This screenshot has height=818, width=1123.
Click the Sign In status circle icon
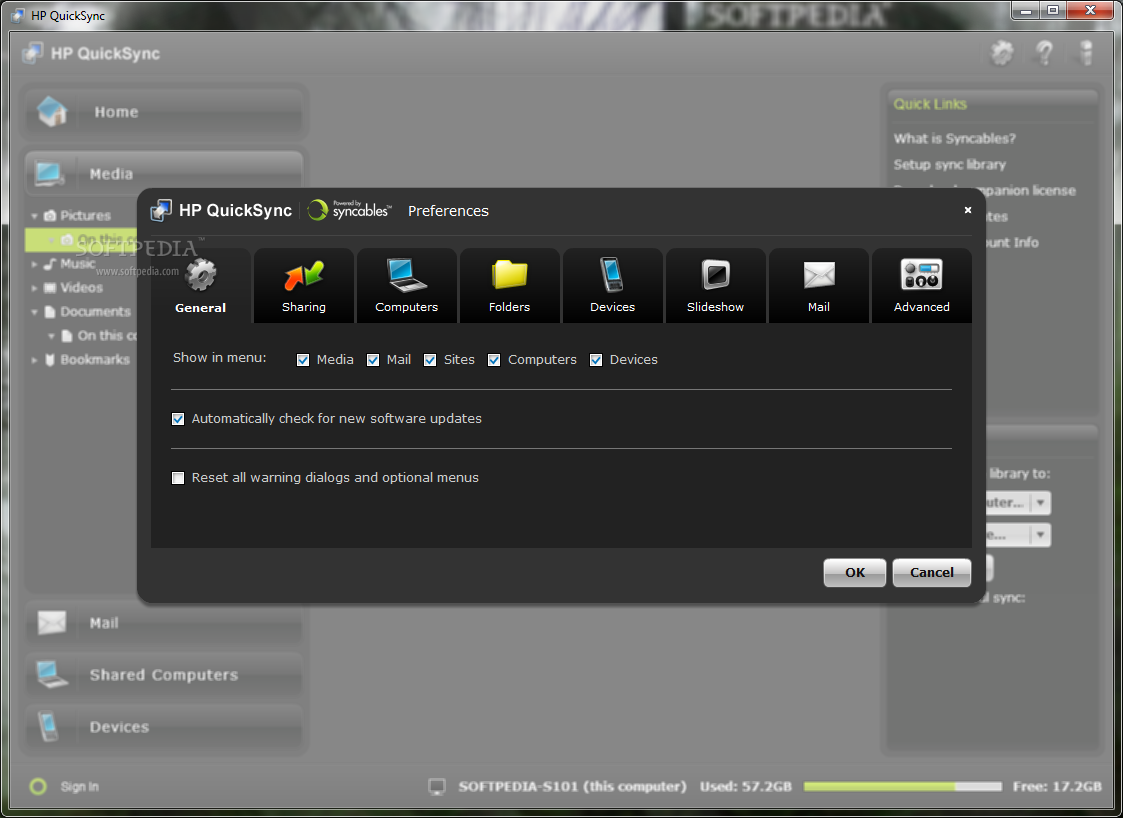tap(38, 786)
